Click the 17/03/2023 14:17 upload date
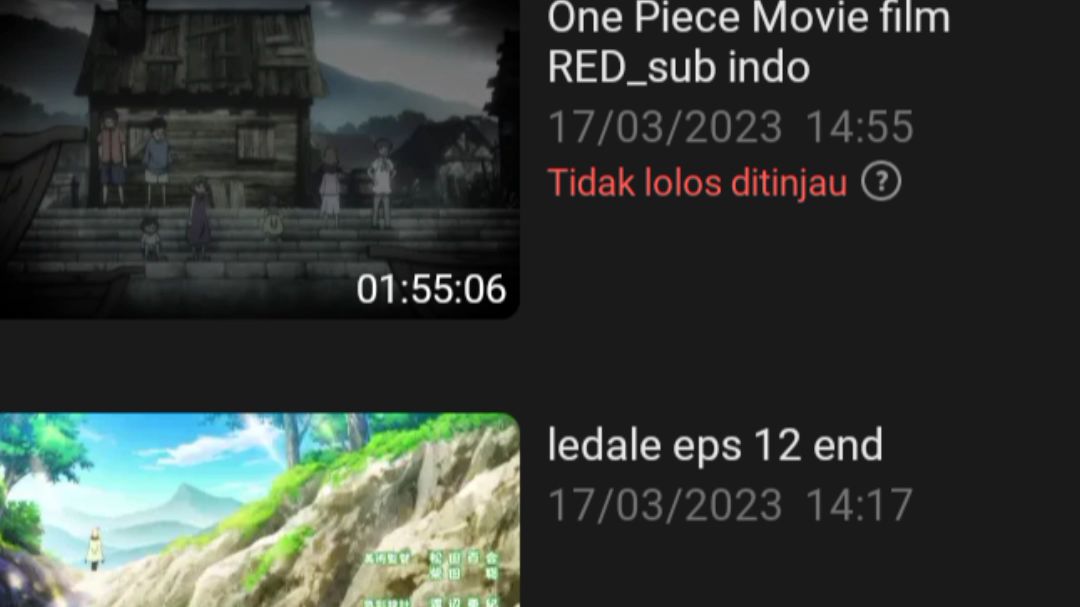Viewport: 1080px width, 607px height. point(731,505)
